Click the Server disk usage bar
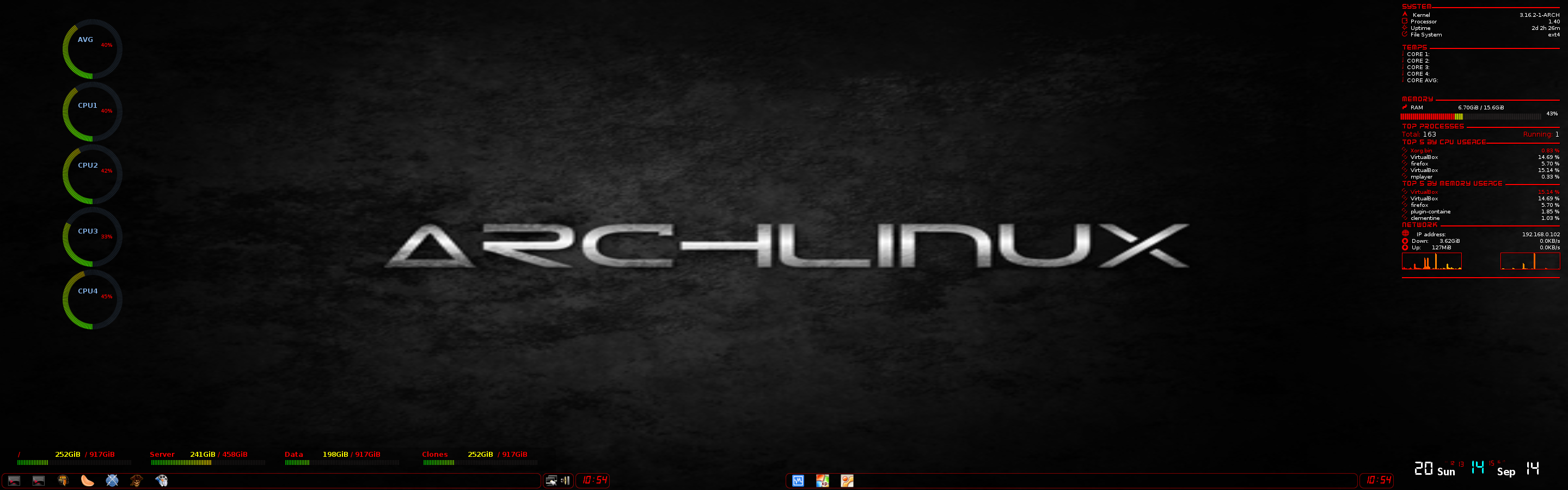The image size is (1568, 490). pos(208,463)
